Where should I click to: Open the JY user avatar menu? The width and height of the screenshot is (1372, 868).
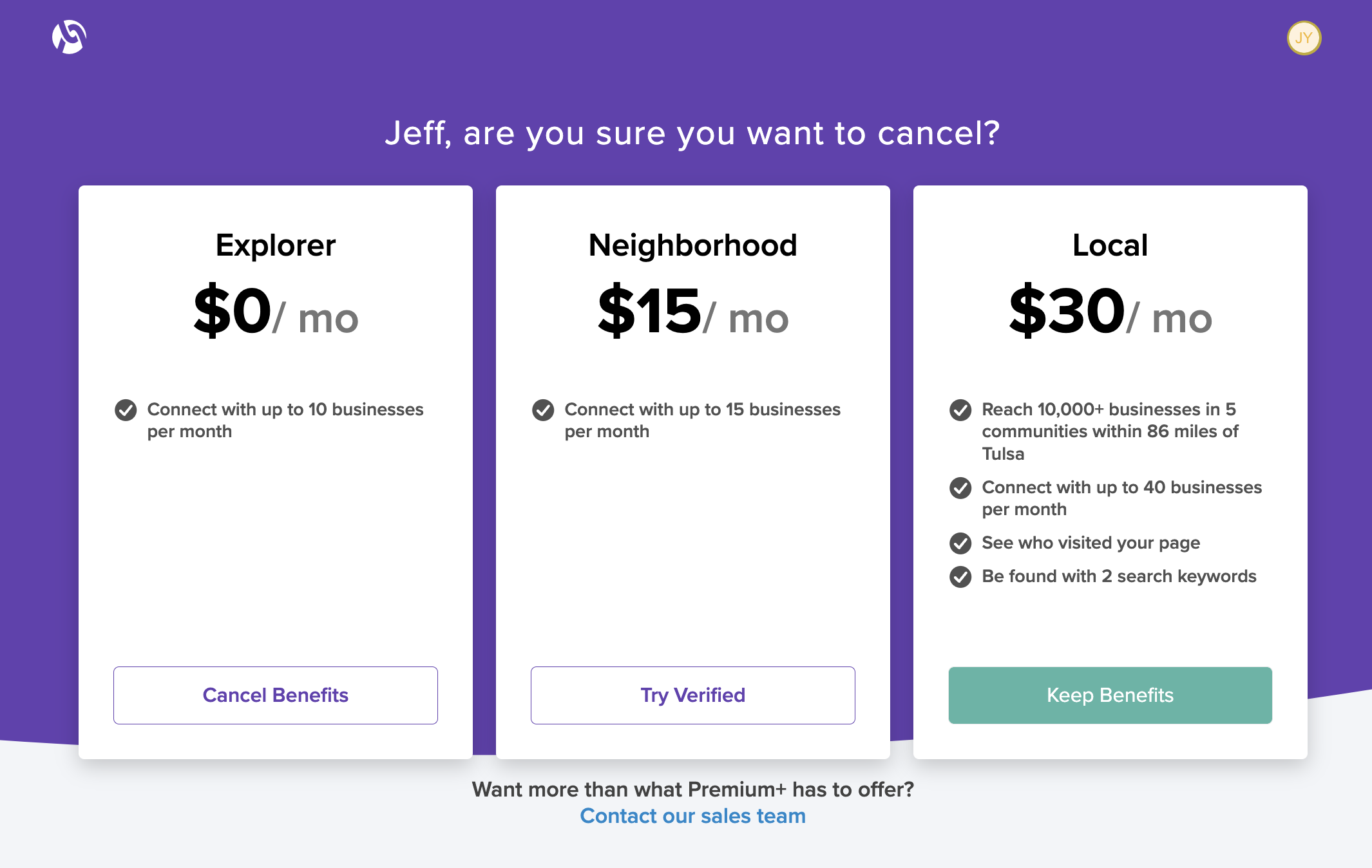click(1304, 38)
